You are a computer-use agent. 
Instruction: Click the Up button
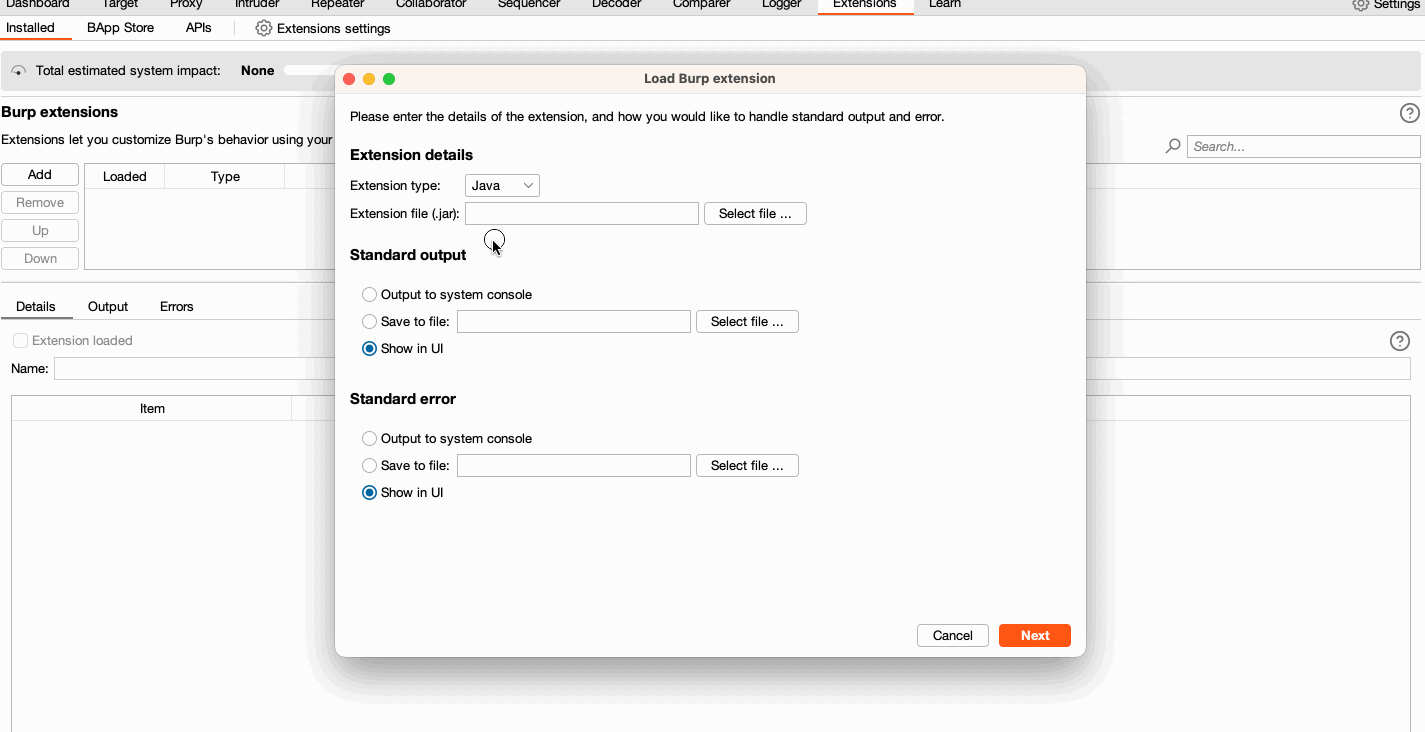tap(40, 231)
